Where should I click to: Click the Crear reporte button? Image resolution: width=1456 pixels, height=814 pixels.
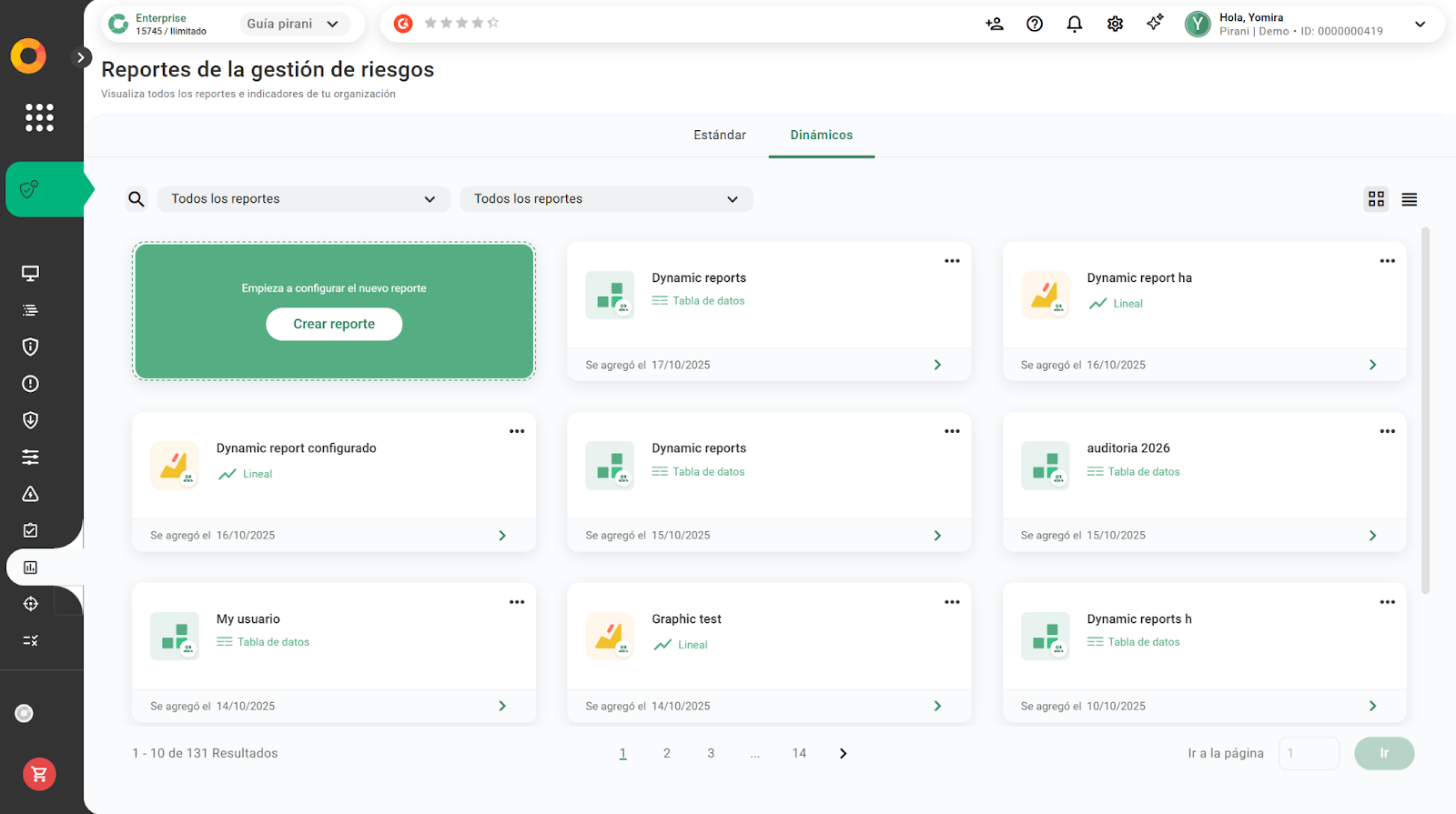pyautogui.click(x=334, y=324)
